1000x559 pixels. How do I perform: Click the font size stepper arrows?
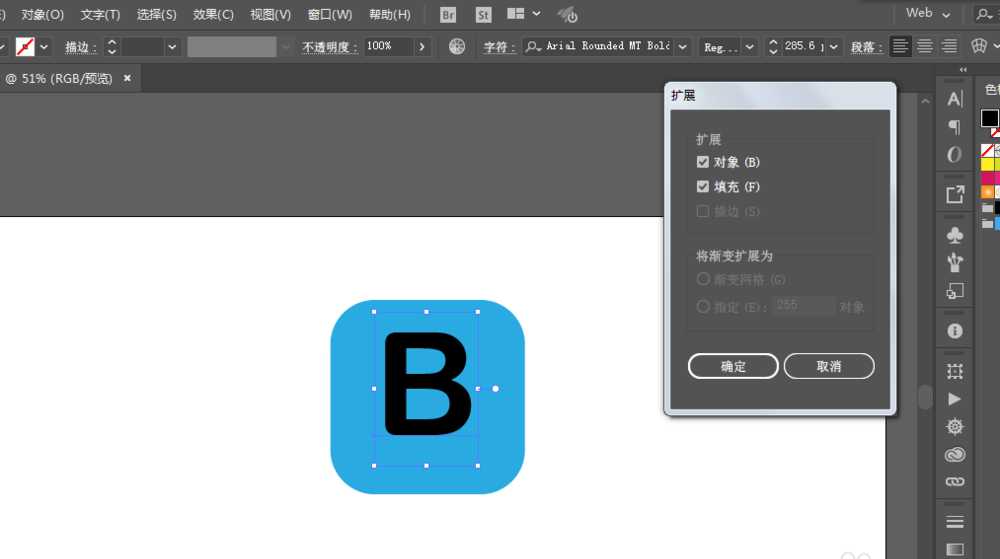pyautogui.click(x=773, y=46)
